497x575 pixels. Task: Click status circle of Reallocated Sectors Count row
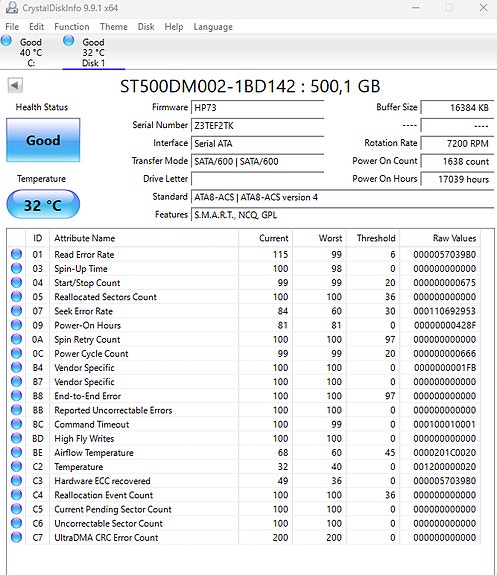(17, 297)
